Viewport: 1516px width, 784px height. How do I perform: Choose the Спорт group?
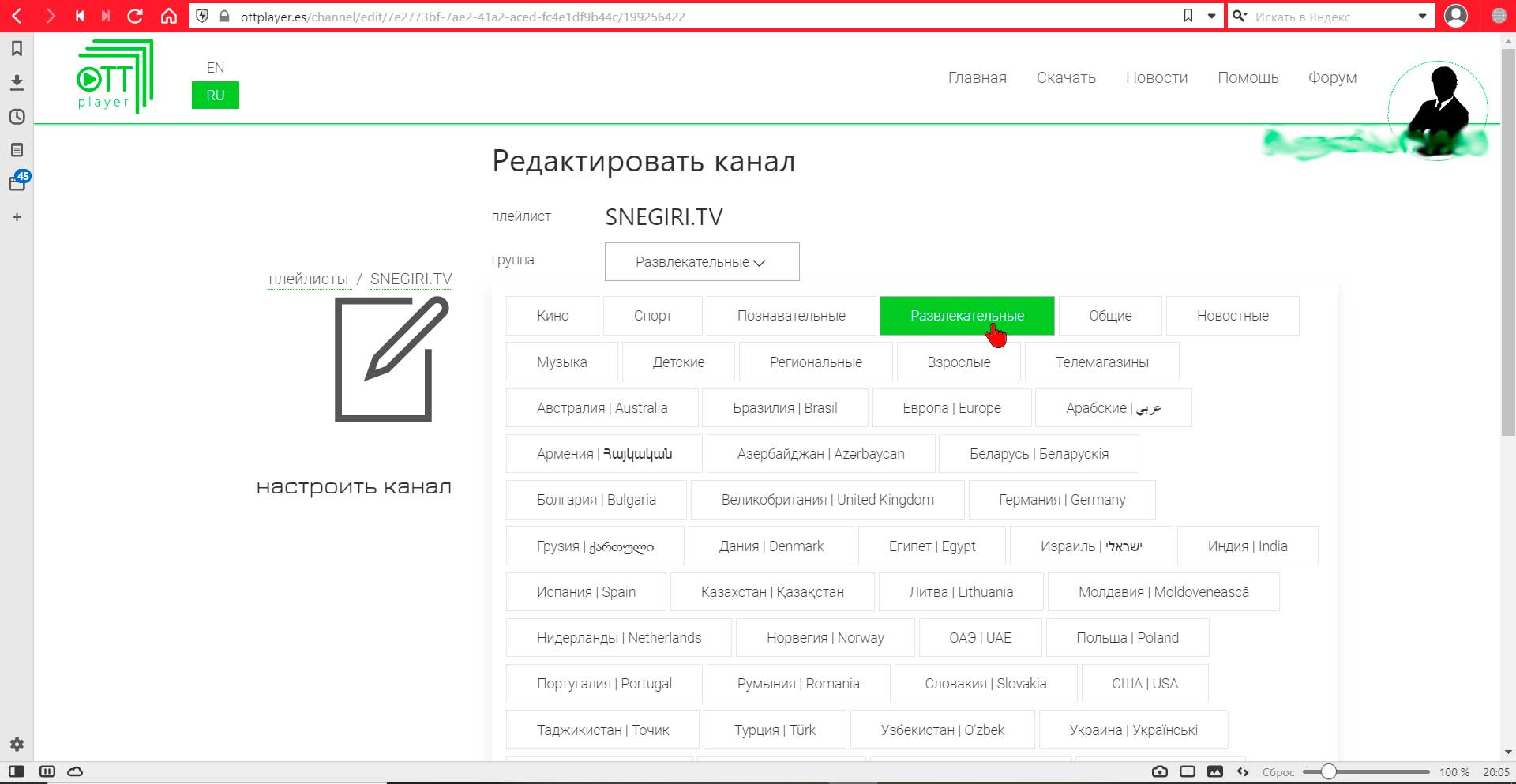(x=653, y=316)
